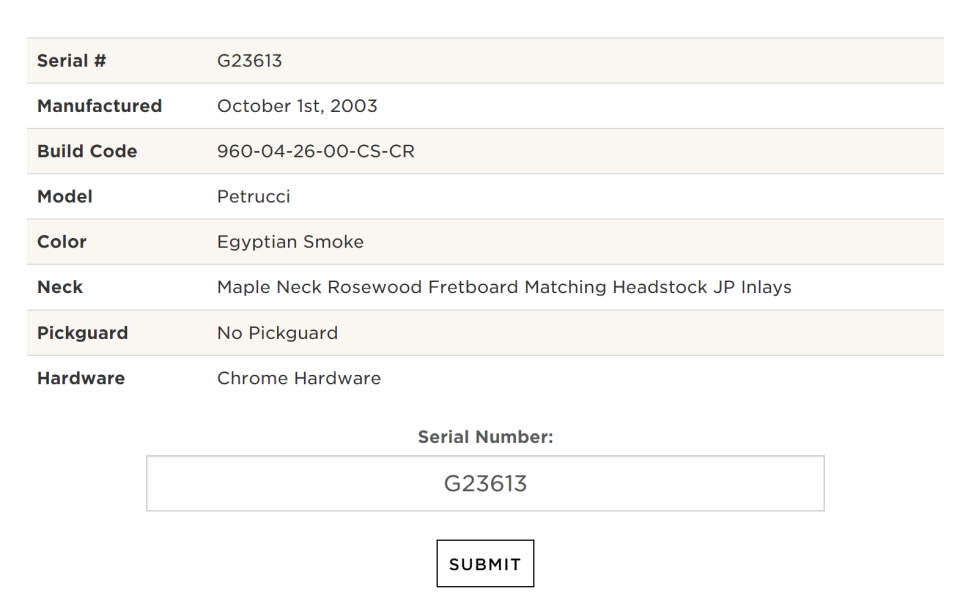Image resolution: width=960 pixels, height=602 pixels.
Task: Click the Build Code row label
Action: point(87,151)
